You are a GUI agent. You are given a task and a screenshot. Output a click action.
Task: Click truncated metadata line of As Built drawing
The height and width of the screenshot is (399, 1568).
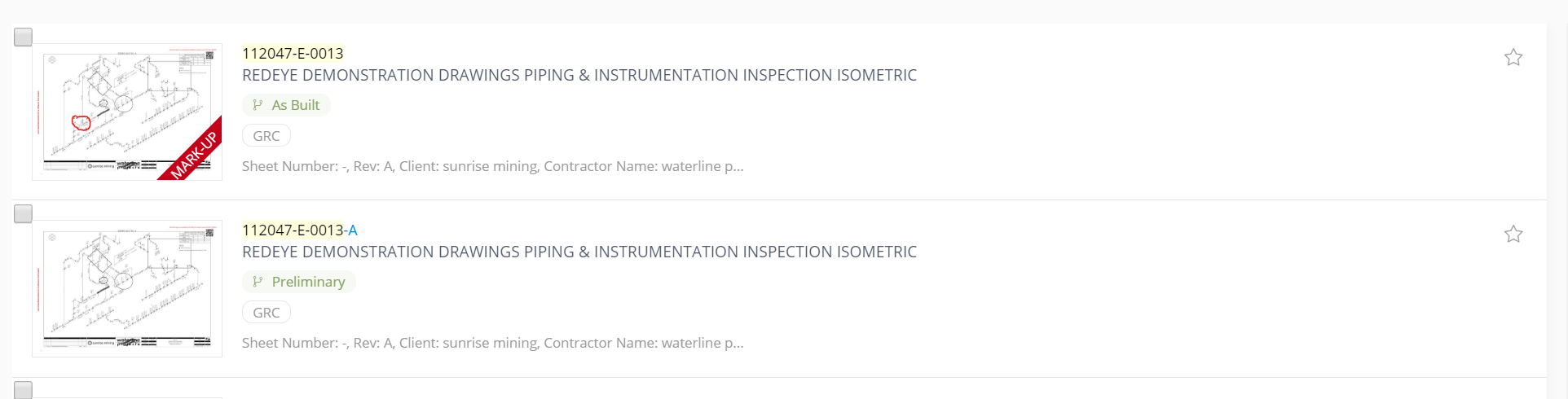tap(493, 166)
